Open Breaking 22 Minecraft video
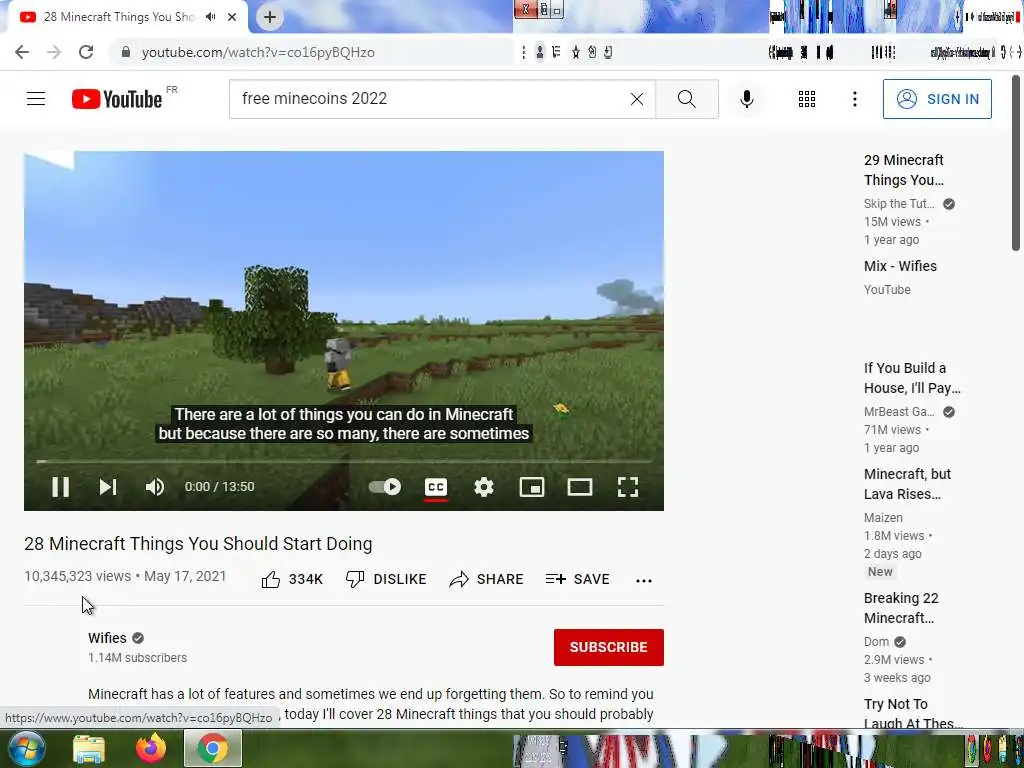Viewport: 1024px width, 768px height. point(901,607)
